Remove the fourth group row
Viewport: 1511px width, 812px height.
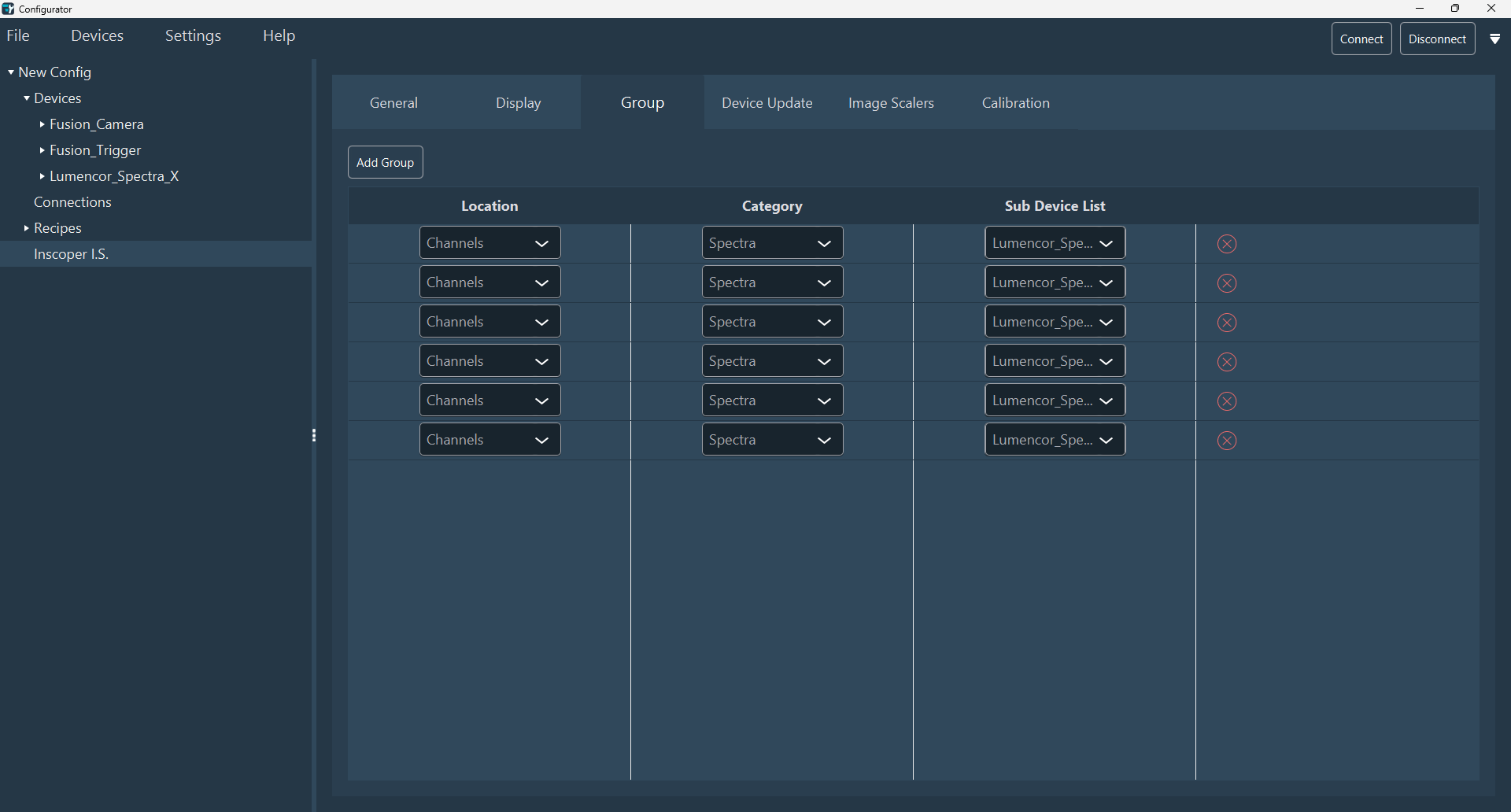point(1226,362)
